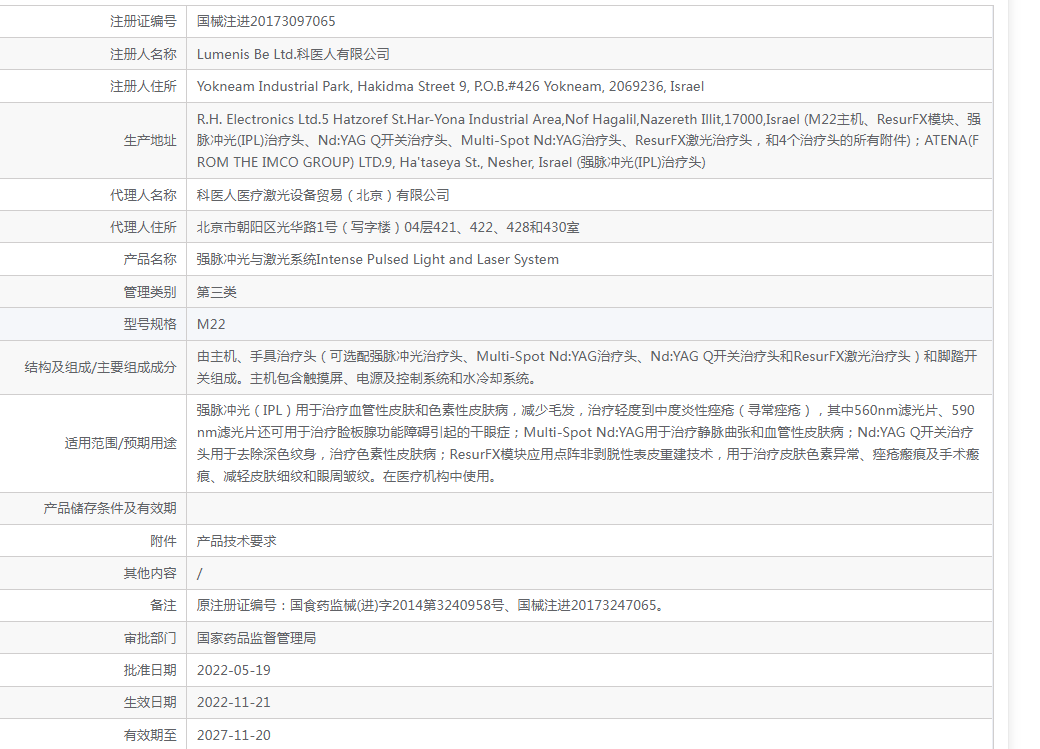The image size is (1040, 749).
Task: Select agent name 科医人医疗激光设备贸易（北京）有限公司
Action: (323, 195)
